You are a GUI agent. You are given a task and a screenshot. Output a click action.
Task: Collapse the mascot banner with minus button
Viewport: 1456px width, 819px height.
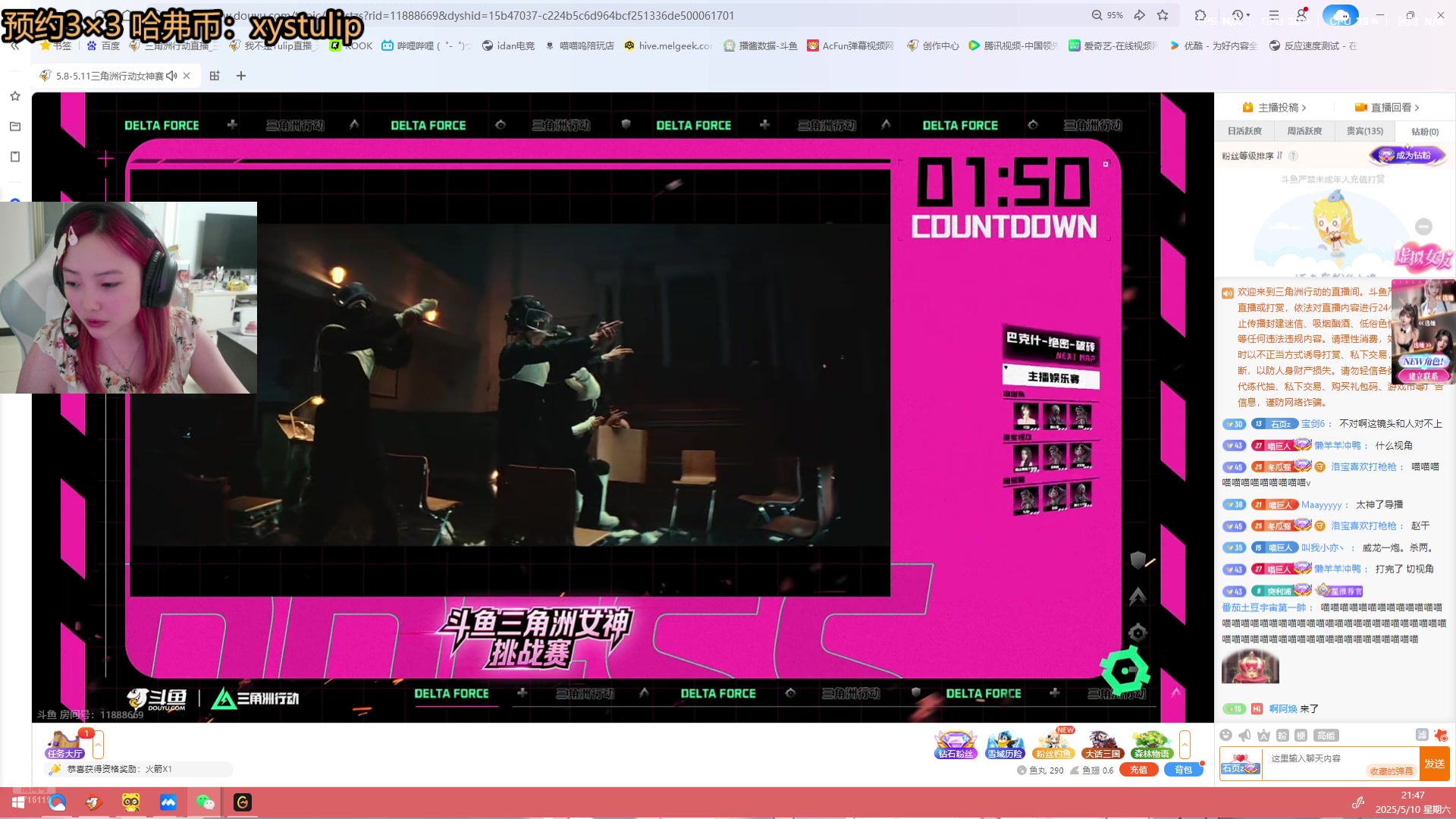point(1423,227)
